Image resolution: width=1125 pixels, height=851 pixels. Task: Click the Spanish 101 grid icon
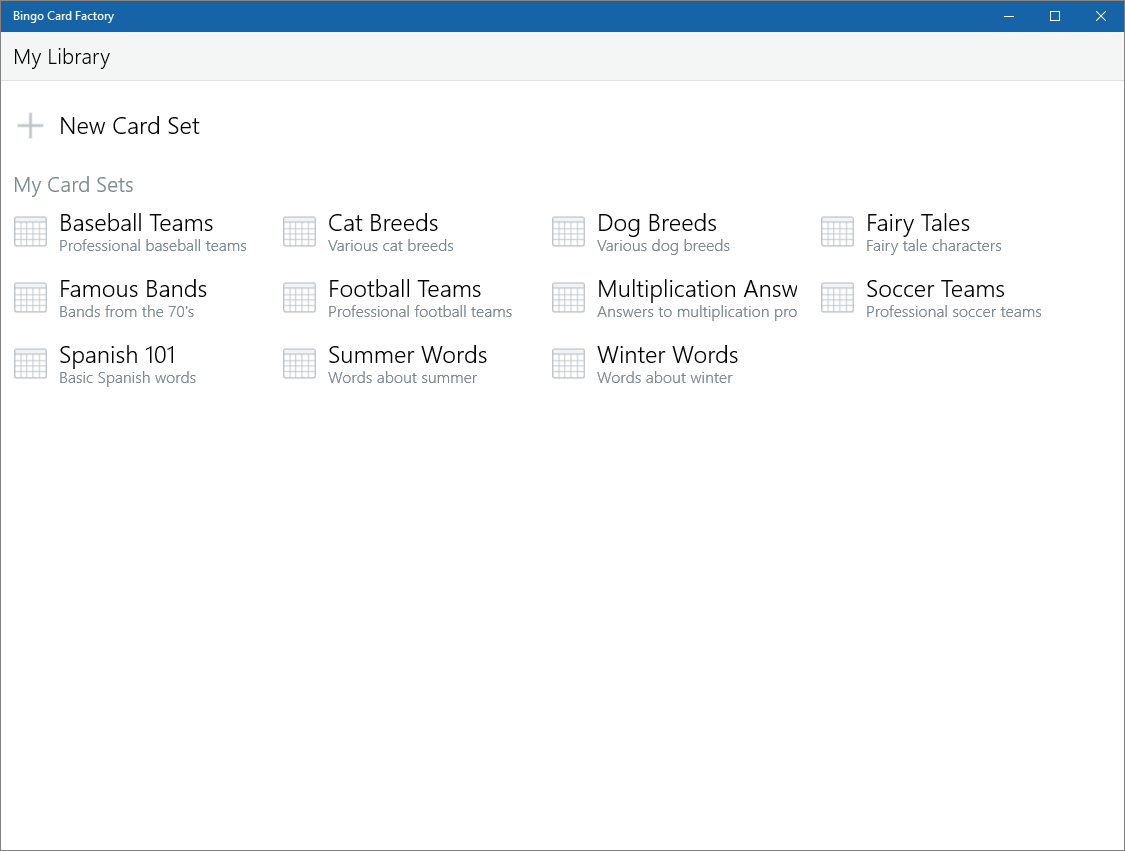coord(30,364)
